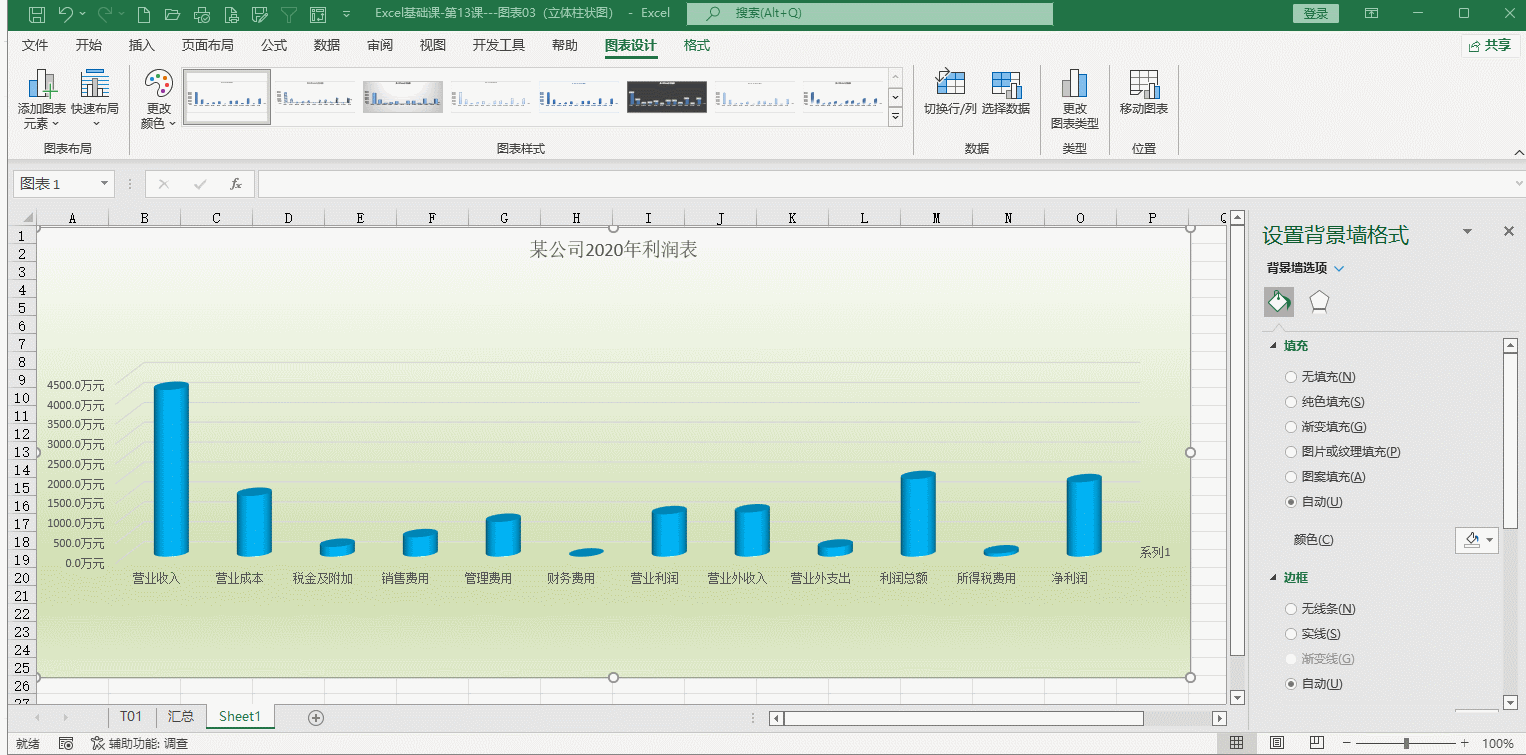This screenshot has width=1526, height=755.
Task: Click the 移动图表 icon
Action: (x=1143, y=85)
